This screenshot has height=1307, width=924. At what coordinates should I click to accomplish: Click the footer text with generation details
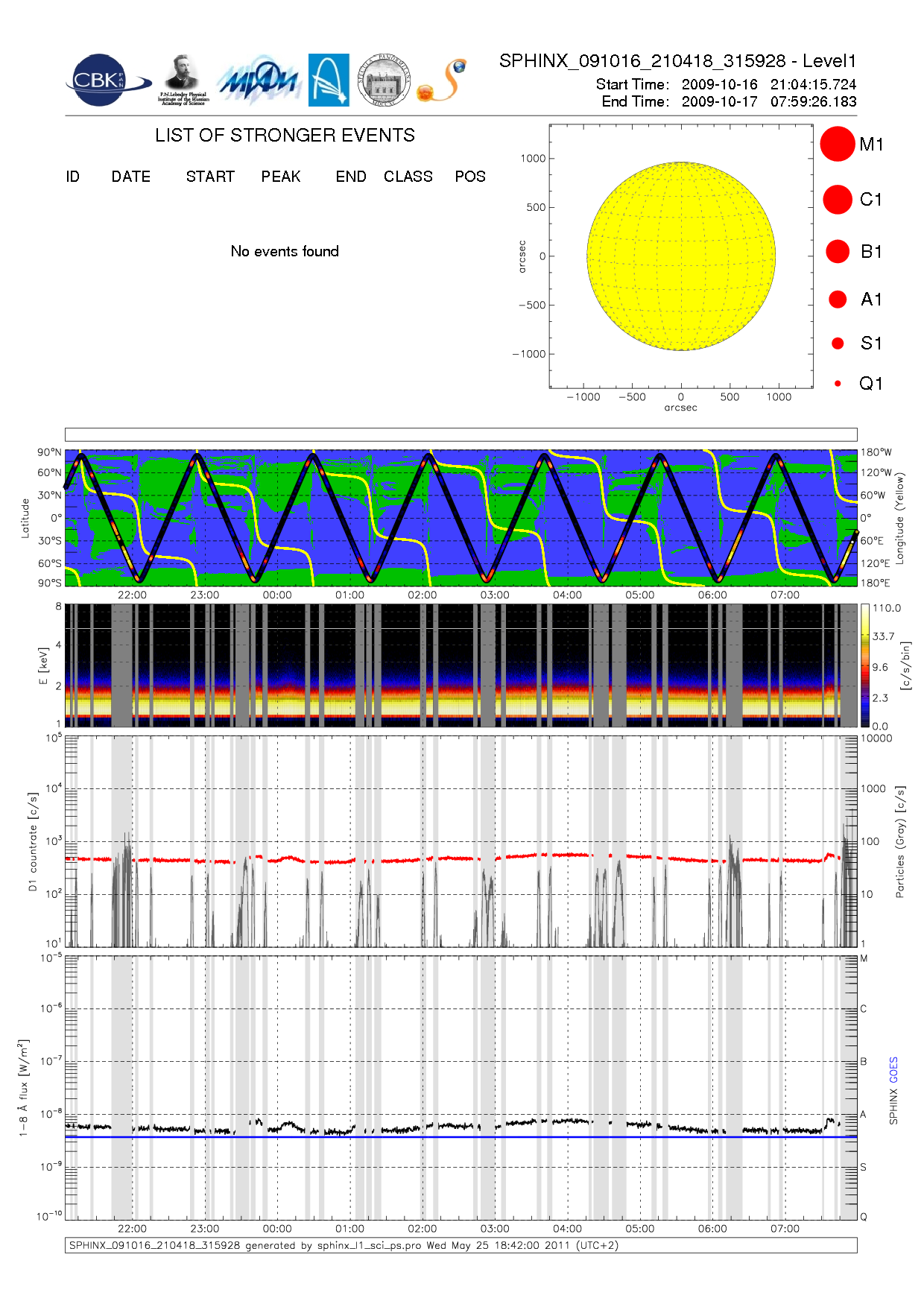[344, 1245]
